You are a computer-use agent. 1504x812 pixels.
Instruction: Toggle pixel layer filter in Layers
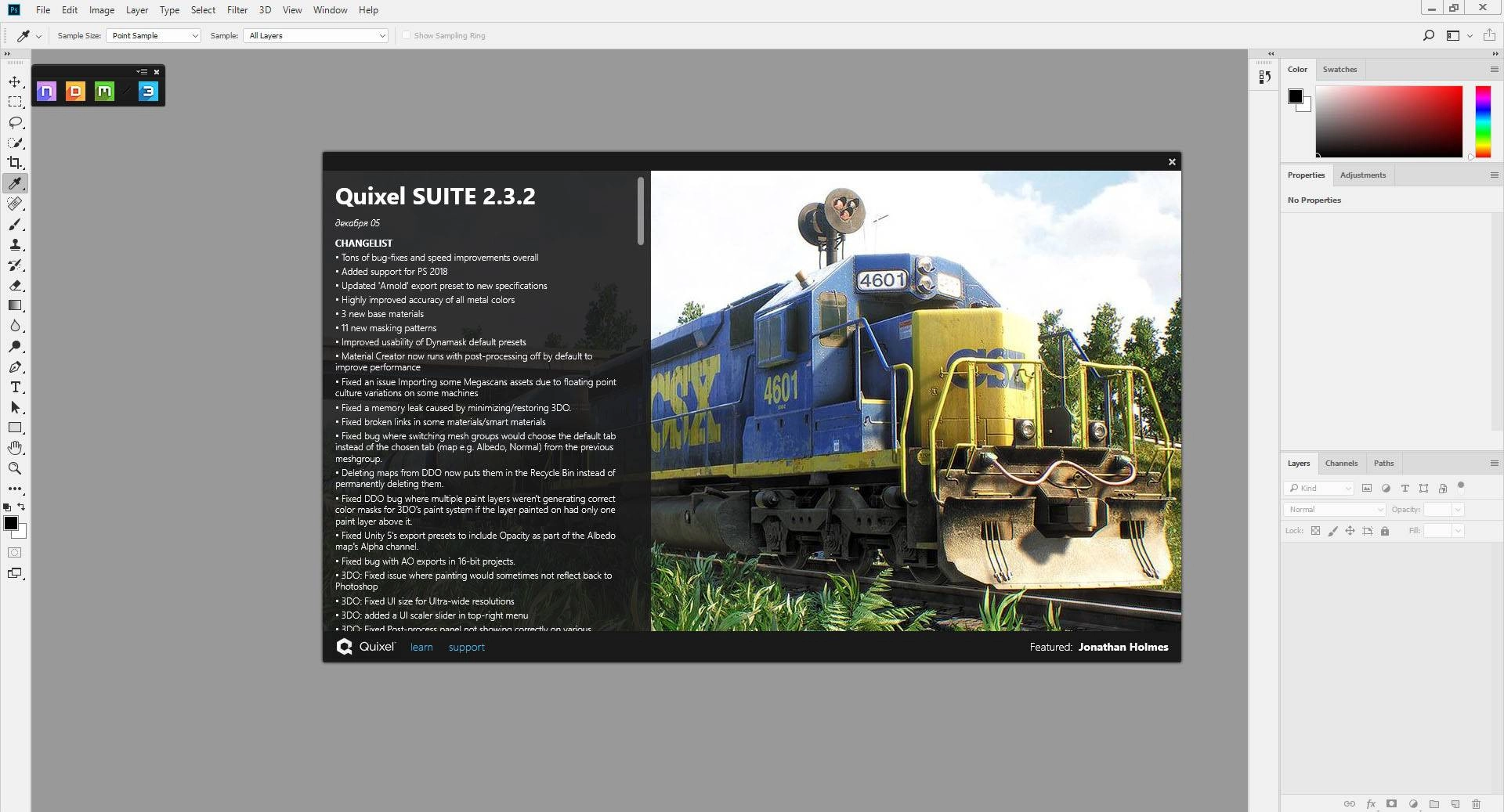(x=1367, y=488)
